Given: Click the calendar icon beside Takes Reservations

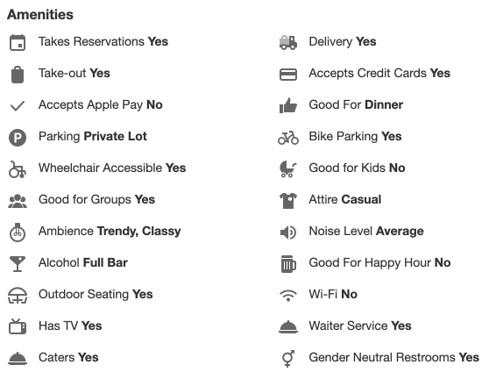Looking at the screenshot, I should [17, 42].
